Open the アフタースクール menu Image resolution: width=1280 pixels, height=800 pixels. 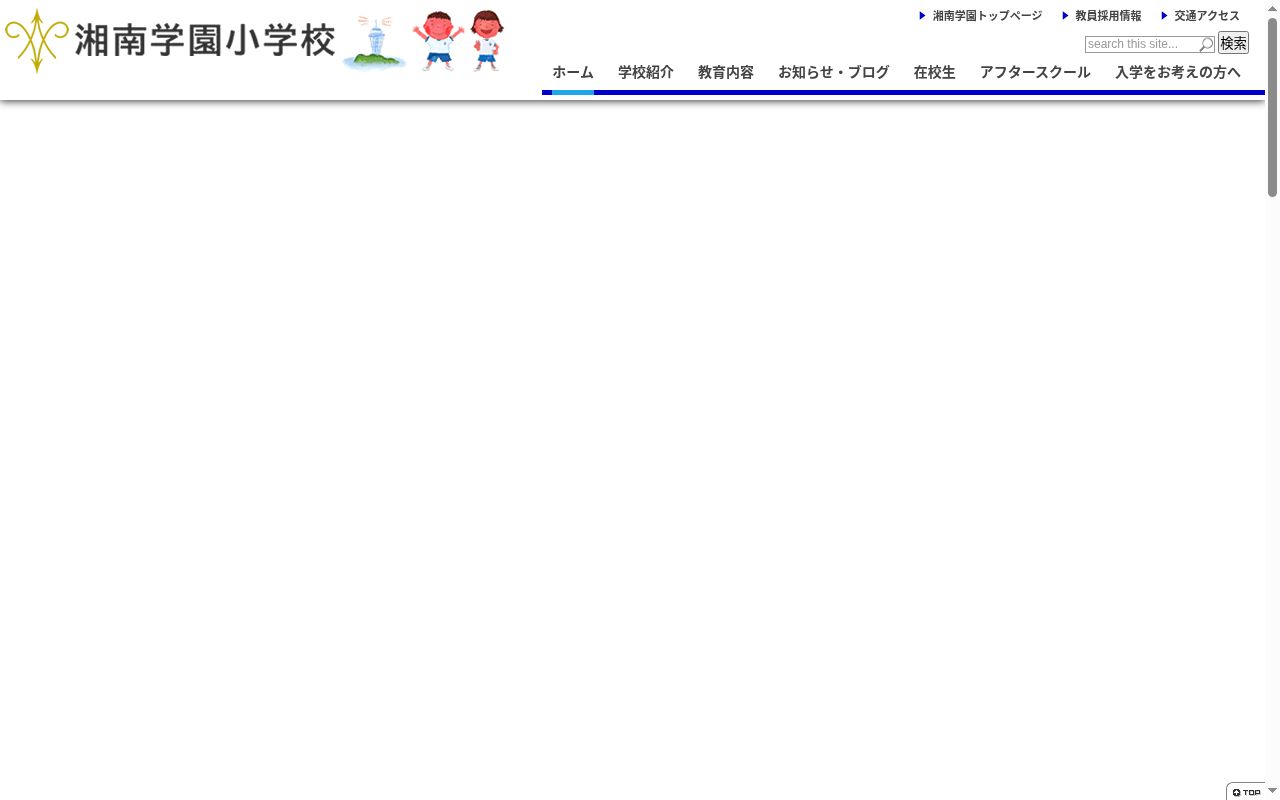click(x=1035, y=73)
